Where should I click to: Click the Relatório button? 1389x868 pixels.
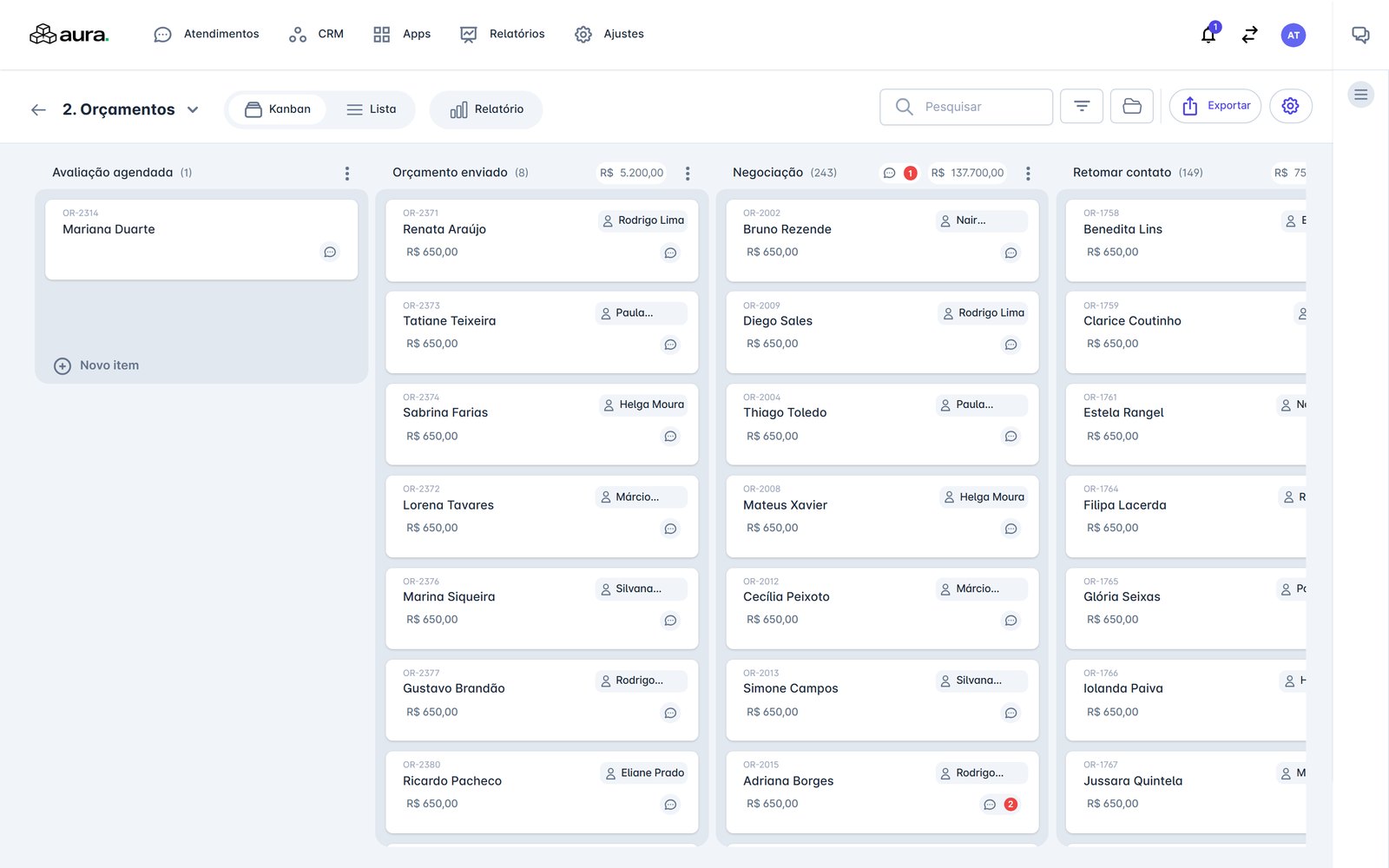click(486, 110)
